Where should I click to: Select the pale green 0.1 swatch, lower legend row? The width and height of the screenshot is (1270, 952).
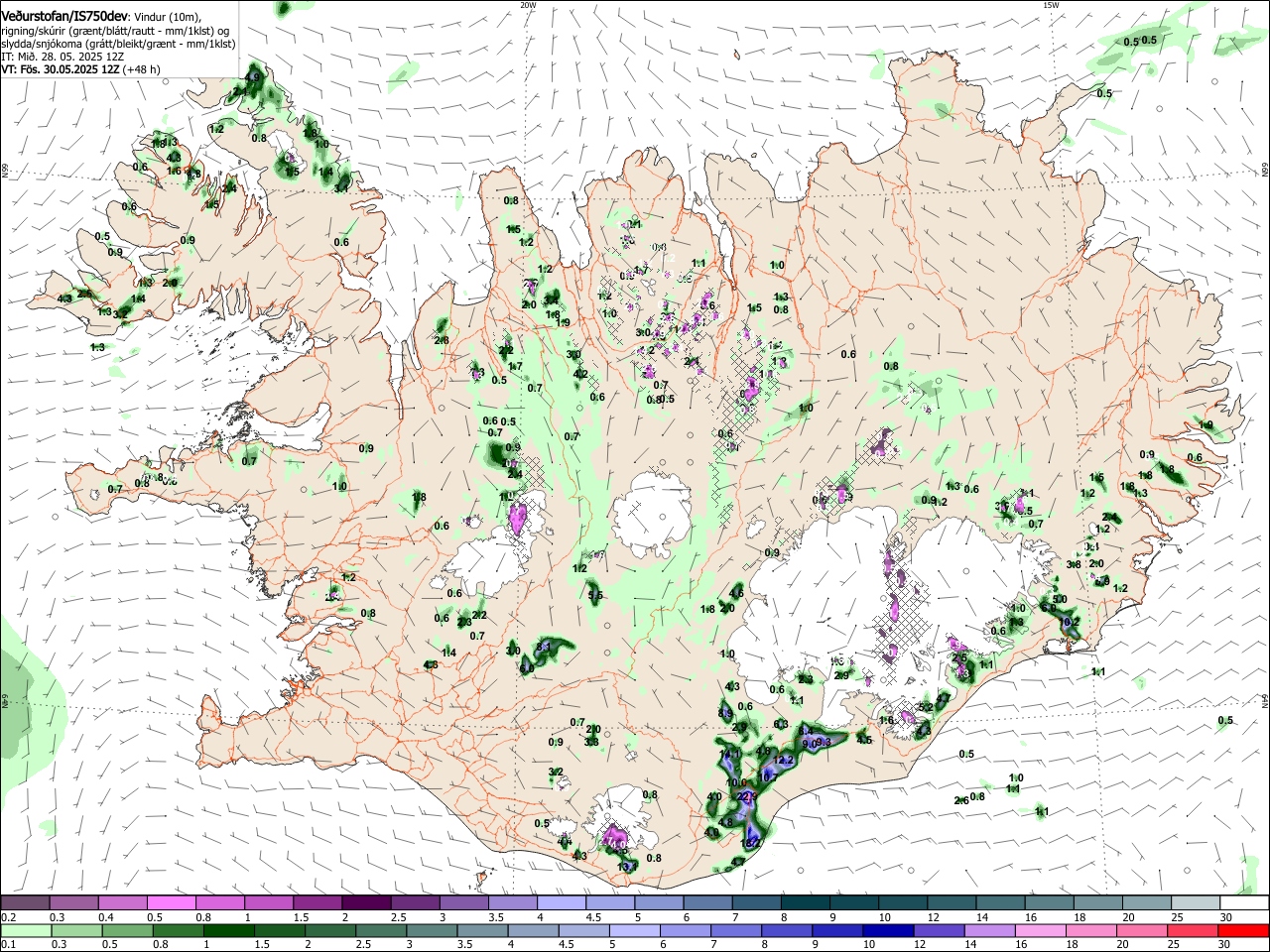pyautogui.click(x=26, y=931)
